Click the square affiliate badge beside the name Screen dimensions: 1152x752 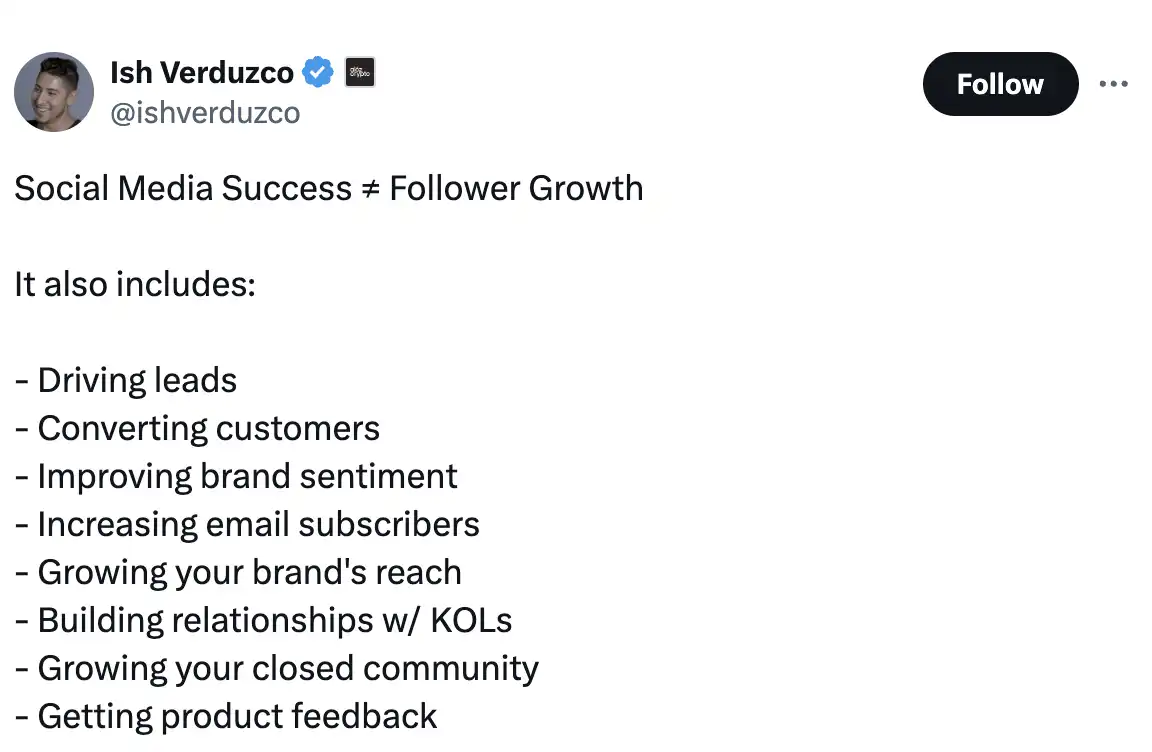[360, 72]
